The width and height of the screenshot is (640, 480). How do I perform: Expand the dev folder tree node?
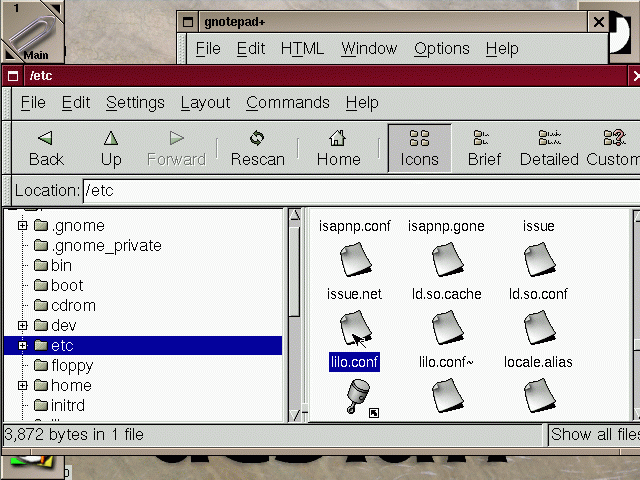point(22,326)
